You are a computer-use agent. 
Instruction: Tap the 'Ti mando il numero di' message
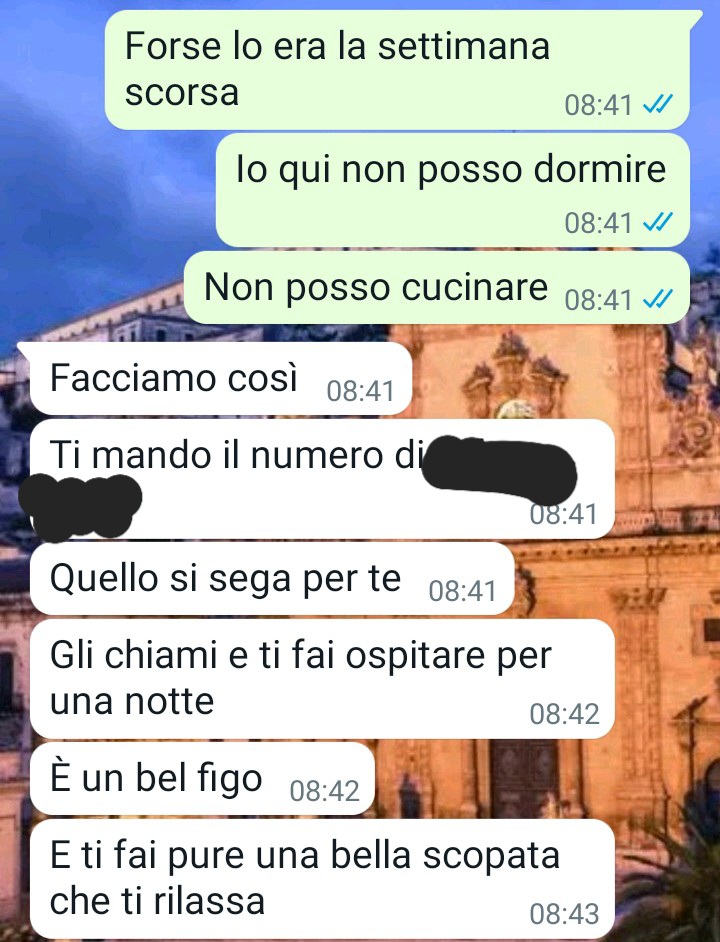[322, 479]
